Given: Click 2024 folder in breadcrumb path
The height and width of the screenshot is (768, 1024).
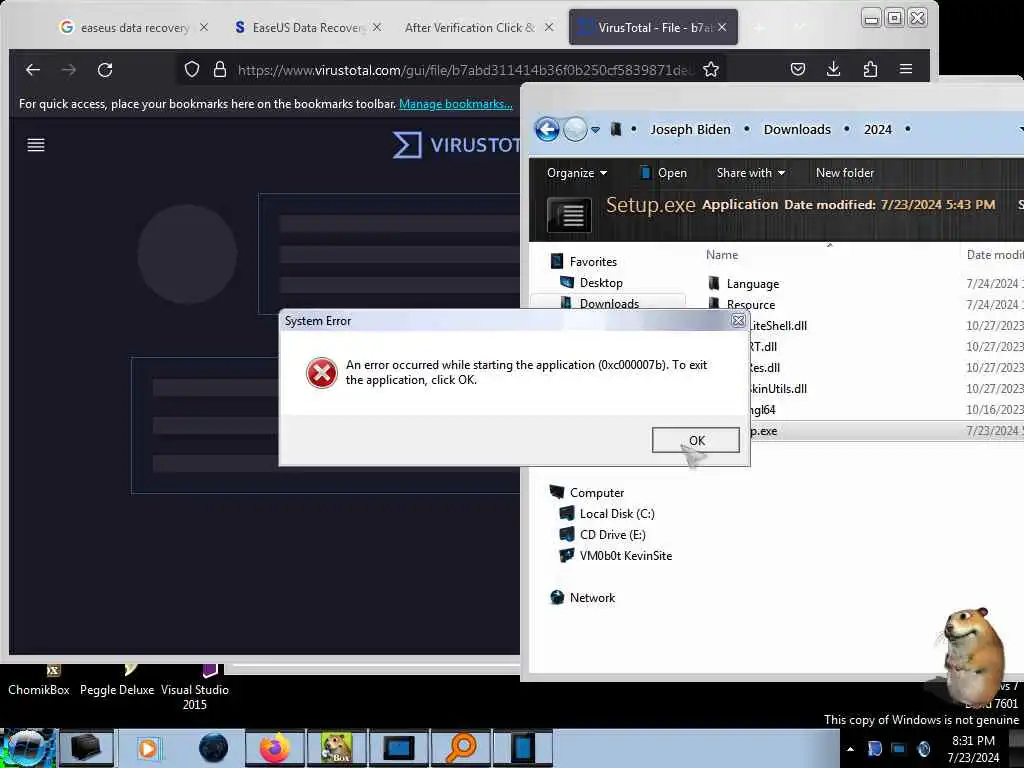Looking at the screenshot, I should pos(878,129).
